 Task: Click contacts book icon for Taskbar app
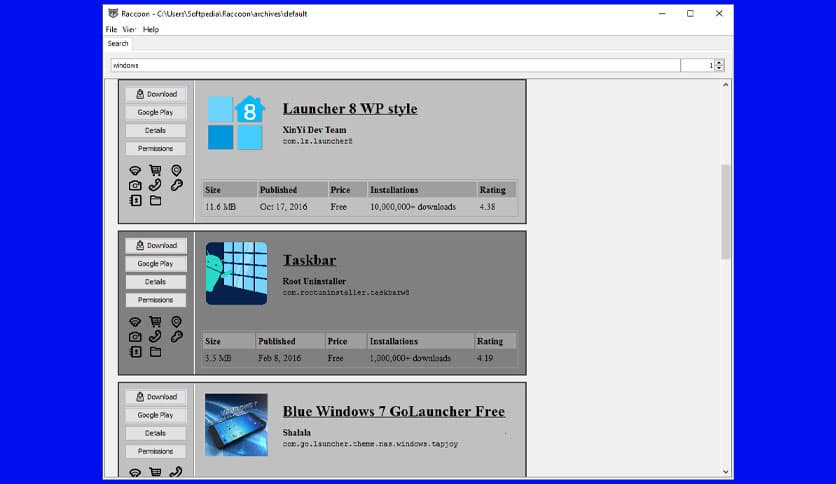tap(135, 352)
